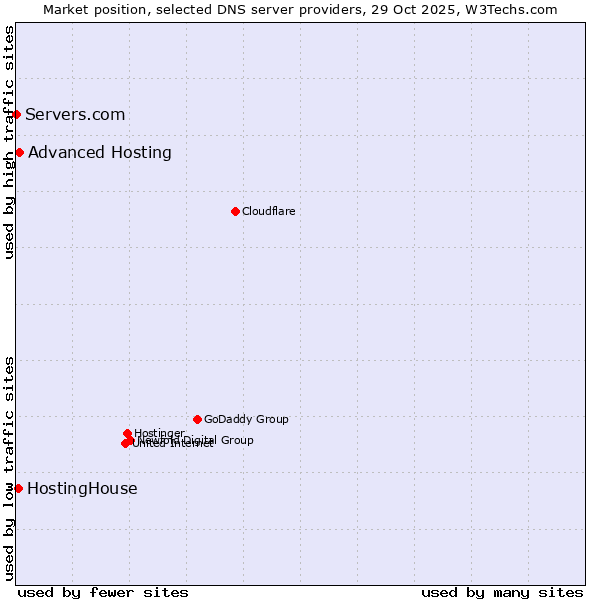Click 'used by low traffic sites' axis label
600x600 pixels.
(9, 468)
